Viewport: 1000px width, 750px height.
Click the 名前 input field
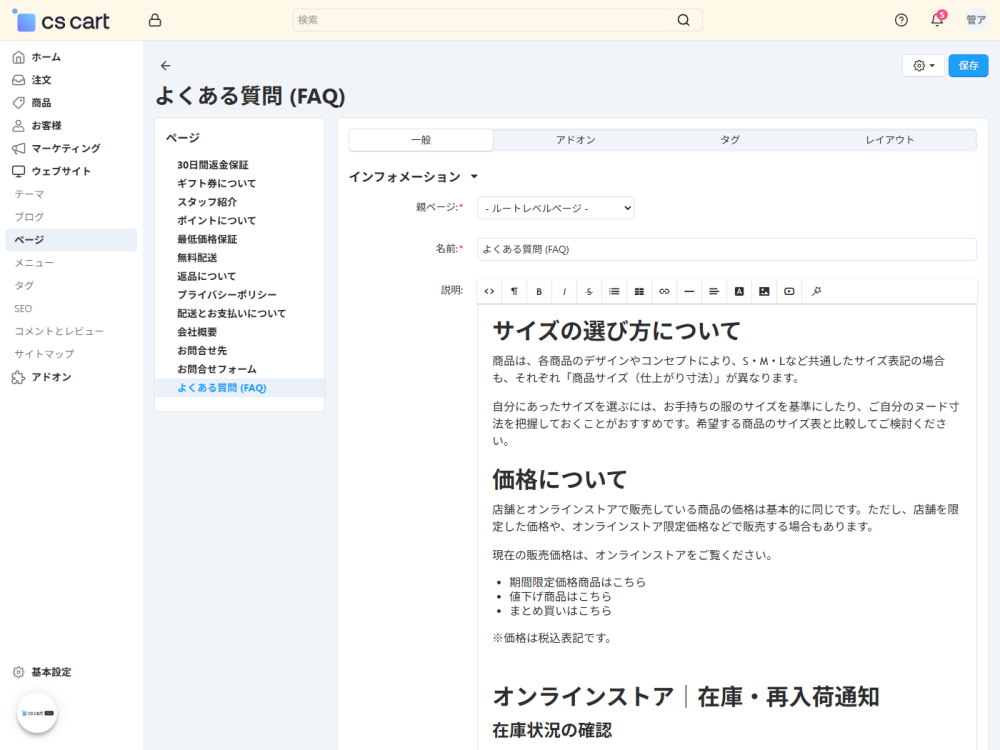point(726,249)
